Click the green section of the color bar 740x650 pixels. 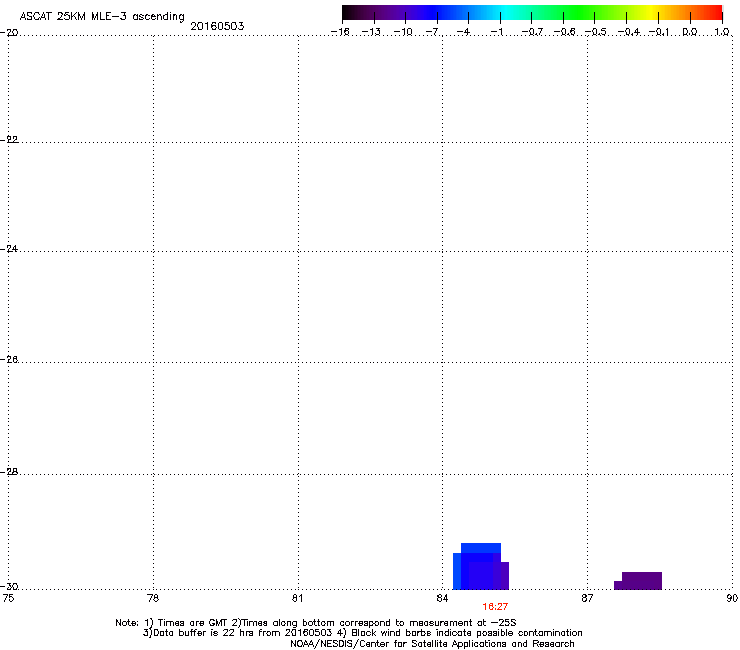pyautogui.click(x=578, y=13)
